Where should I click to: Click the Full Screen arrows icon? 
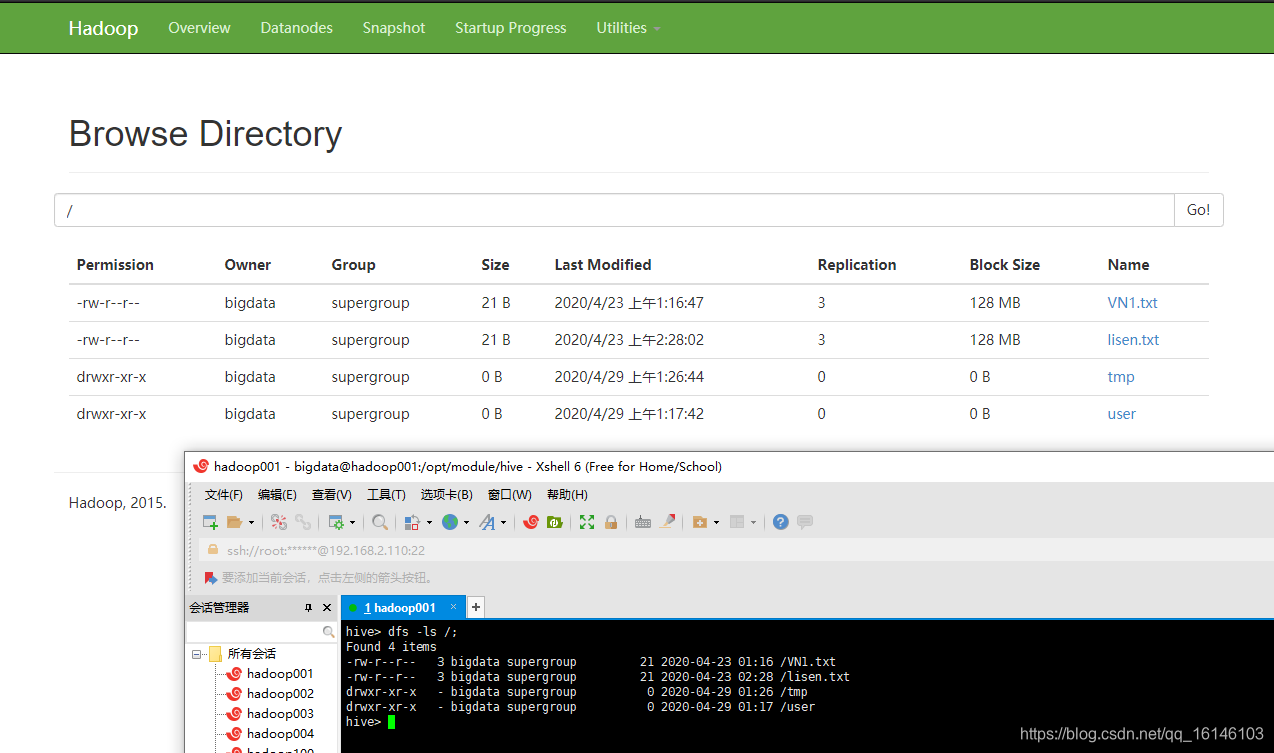tap(587, 522)
